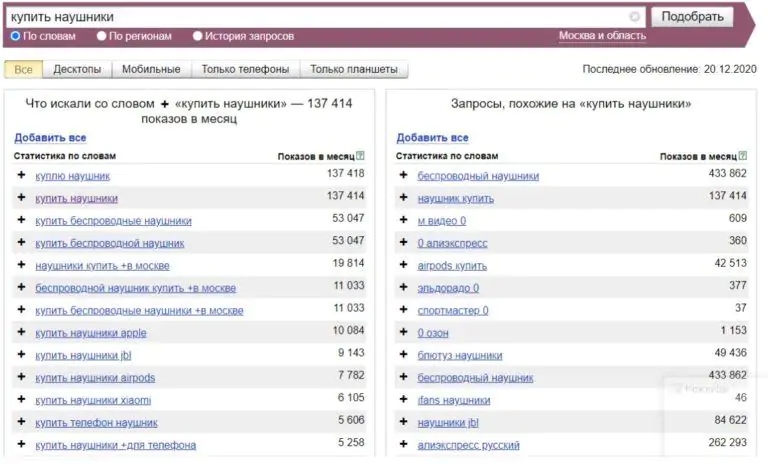Screen dimensions: 768x464
Task: Select 'История запросов' radio option
Action: [x=197, y=36]
